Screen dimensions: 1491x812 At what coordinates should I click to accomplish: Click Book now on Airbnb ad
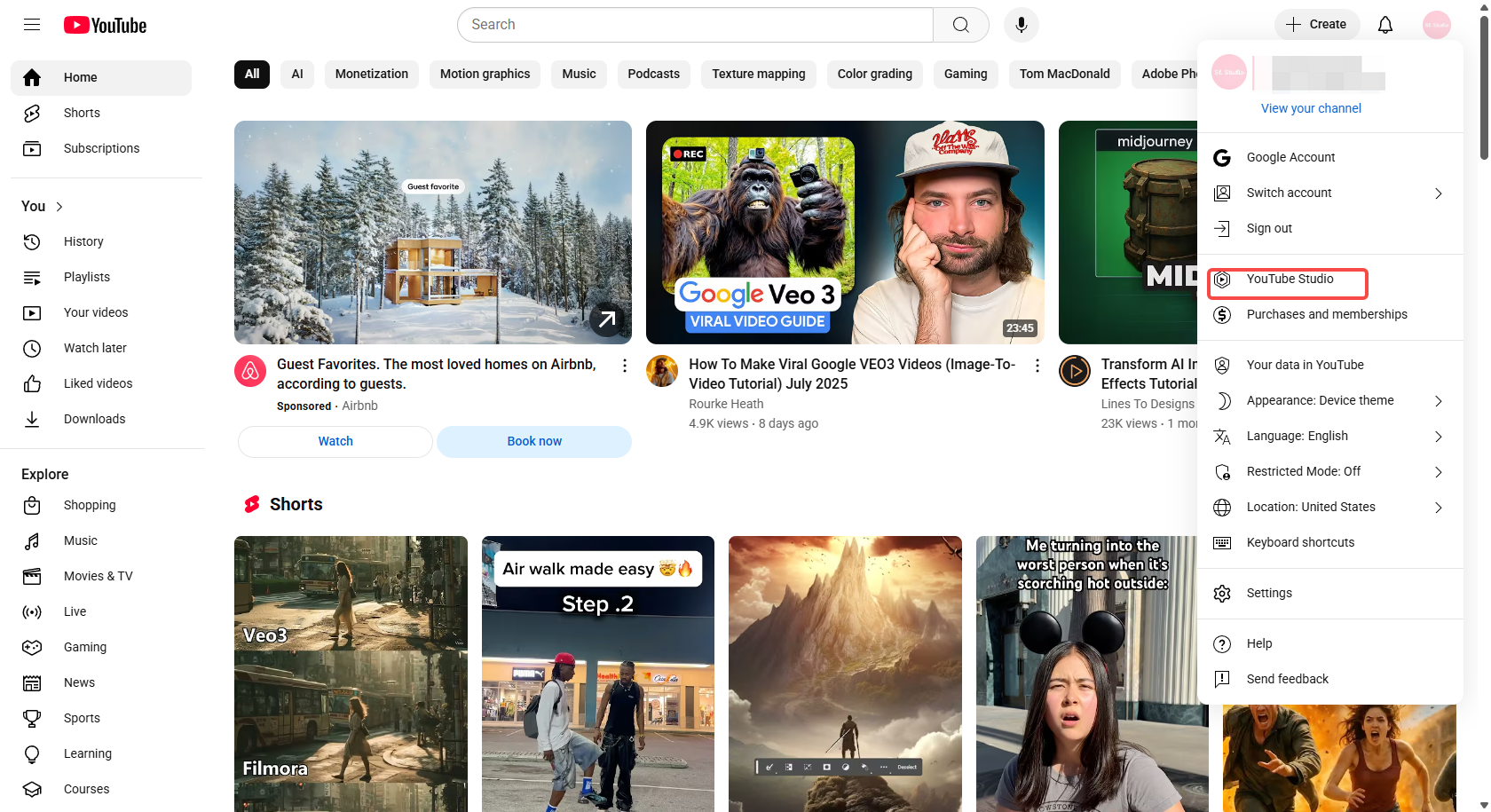tap(534, 441)
